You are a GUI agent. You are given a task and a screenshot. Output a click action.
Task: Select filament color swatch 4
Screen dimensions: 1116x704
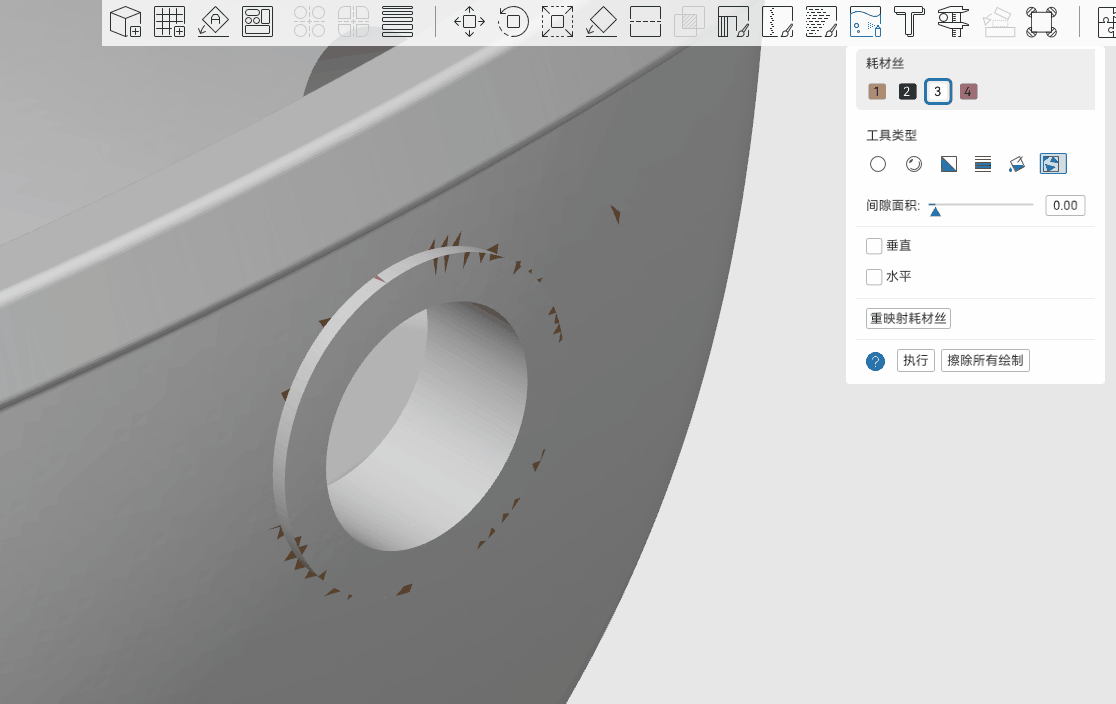coord(968,91)
